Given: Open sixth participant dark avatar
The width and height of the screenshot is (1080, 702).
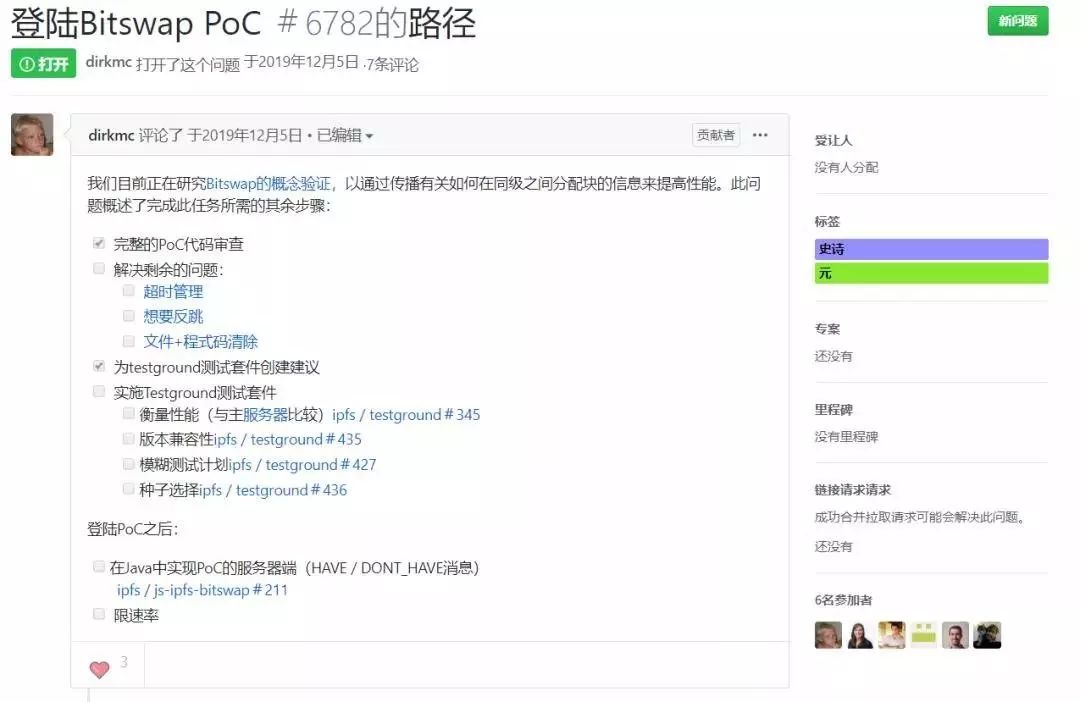Looking at the screenshot, I should 987,635.
